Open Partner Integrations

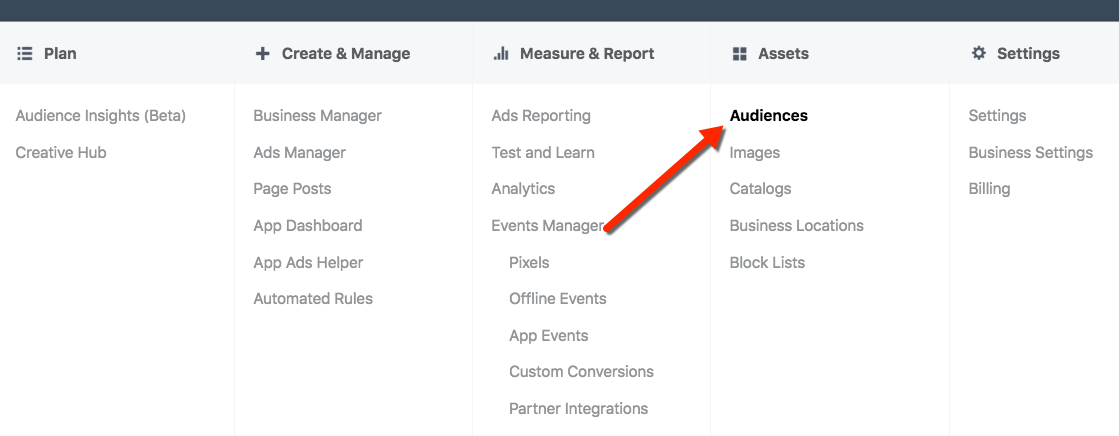pyautogui.click(x=579, y=409)
